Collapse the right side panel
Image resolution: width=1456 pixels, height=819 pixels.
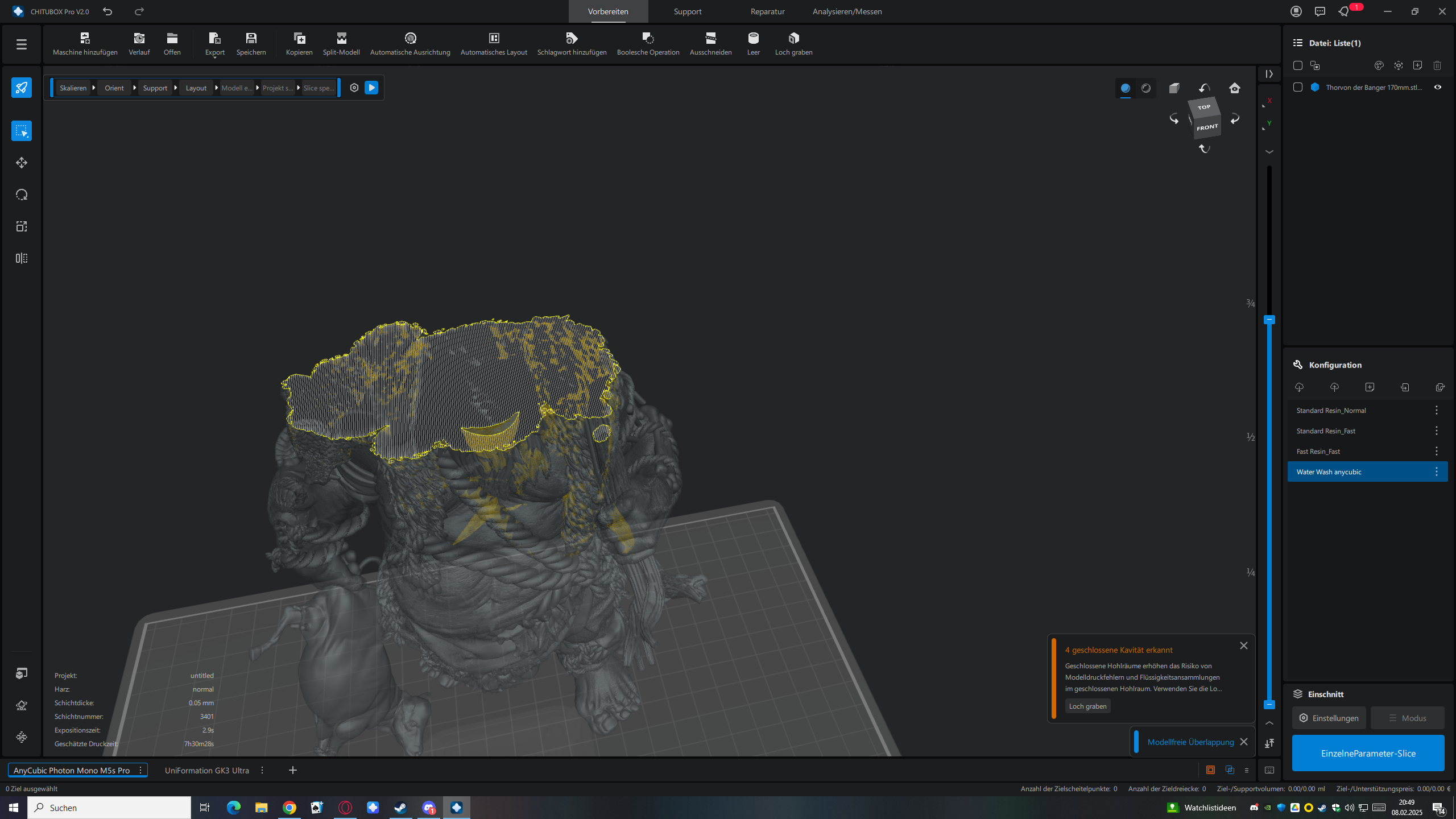(x=1269, y=74)
